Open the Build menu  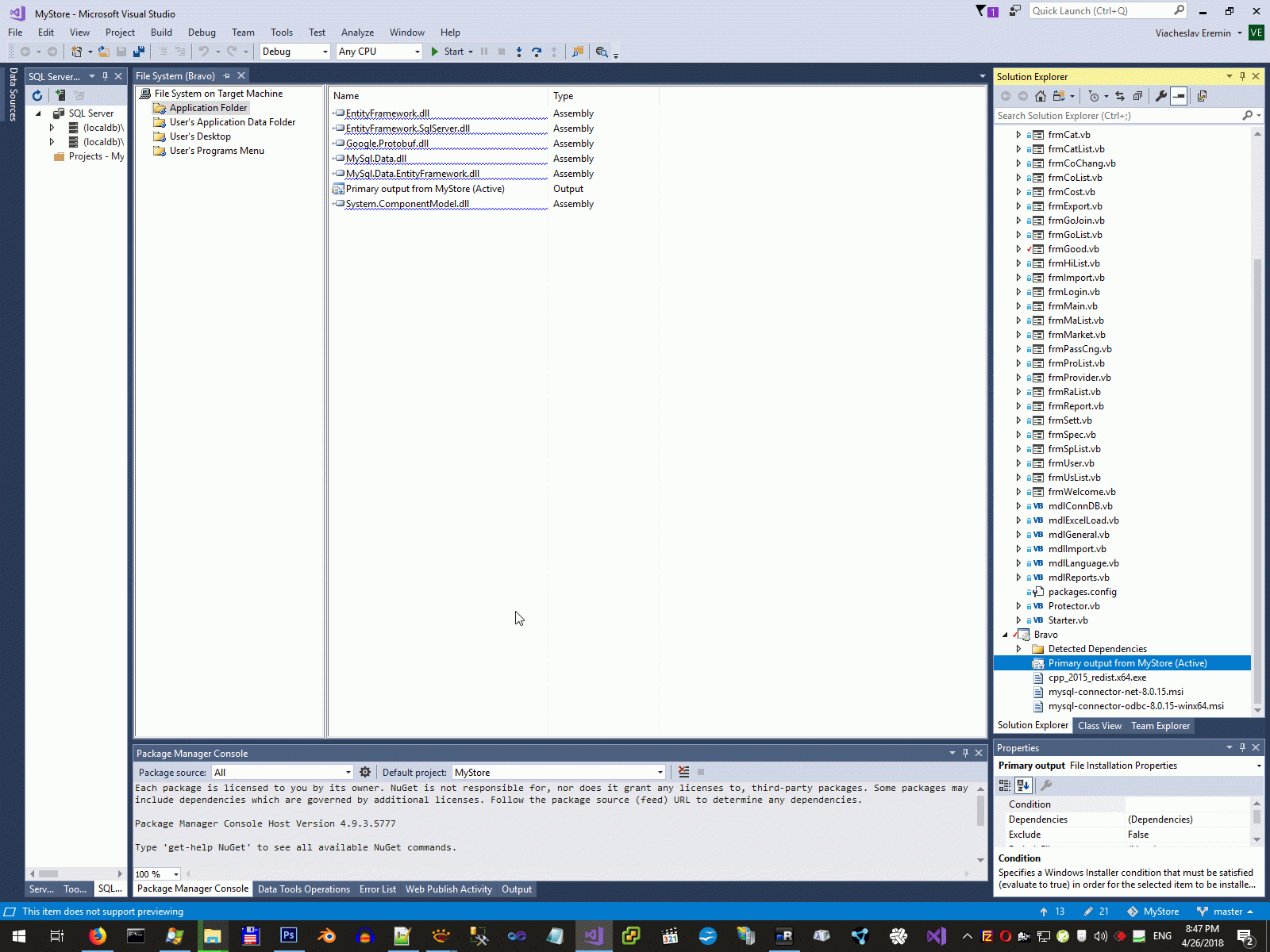pyautogui.click(x=161, y=33)
